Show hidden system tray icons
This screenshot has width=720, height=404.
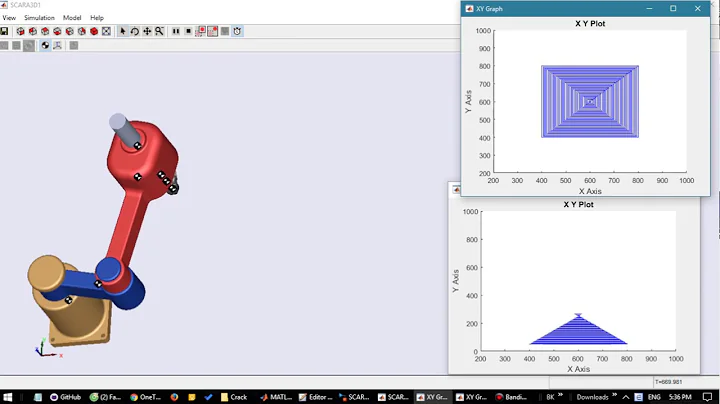coord(626,397)
